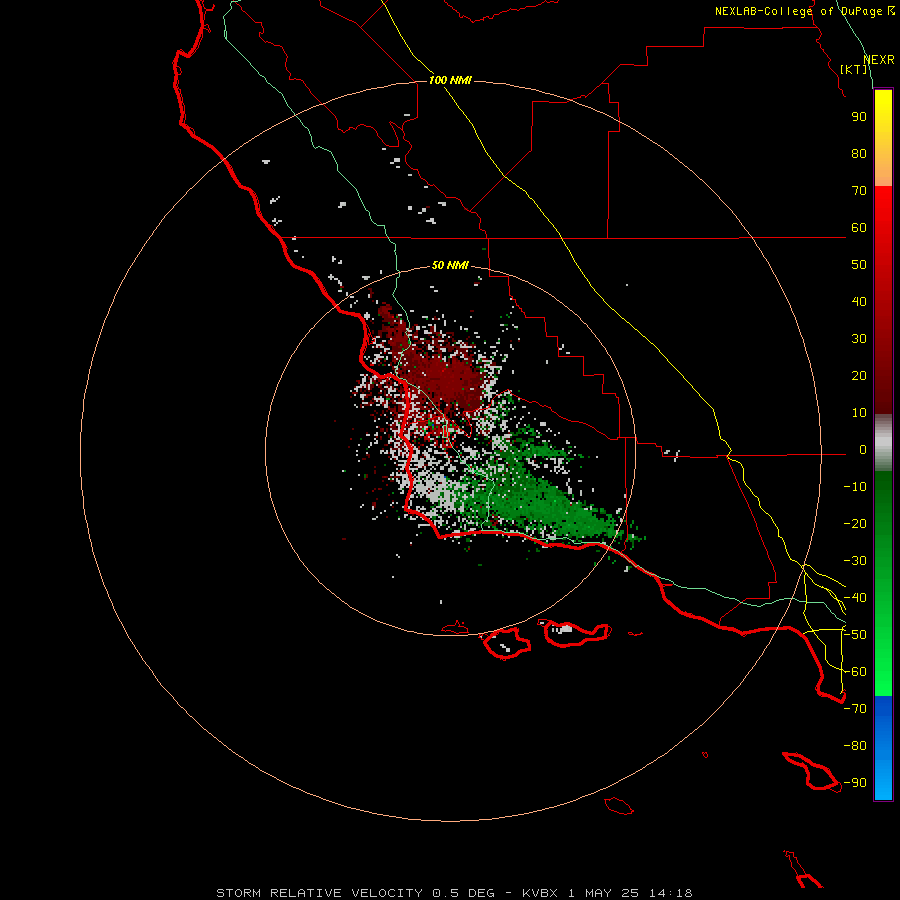Select the 20 scale label

coord(859,376)
